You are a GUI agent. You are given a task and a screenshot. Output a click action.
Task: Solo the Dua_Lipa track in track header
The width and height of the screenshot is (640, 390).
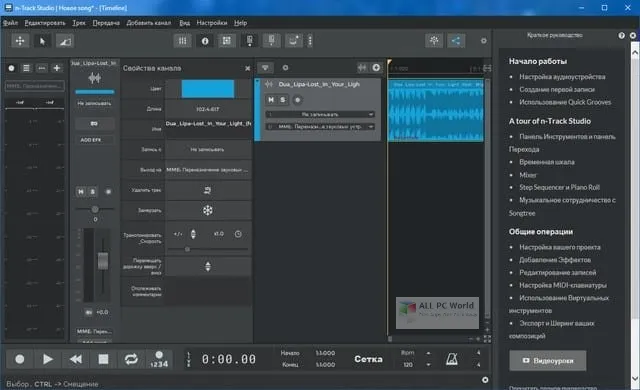coord(283,100)
